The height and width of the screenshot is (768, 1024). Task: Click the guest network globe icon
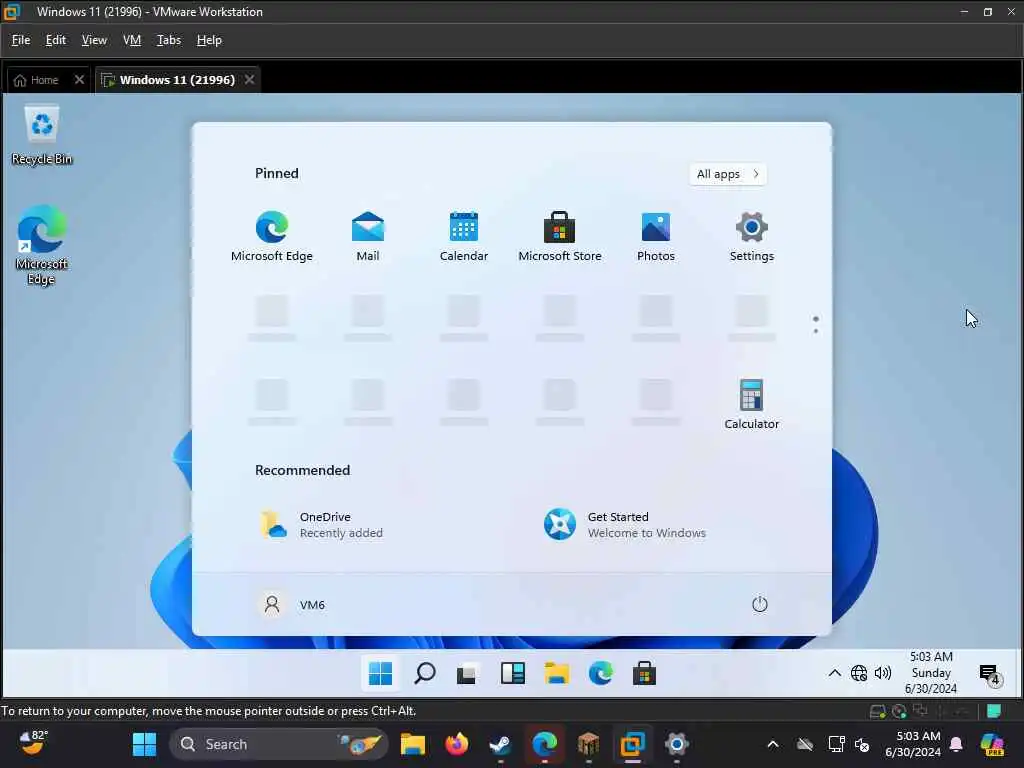click(x=859, y=673)
